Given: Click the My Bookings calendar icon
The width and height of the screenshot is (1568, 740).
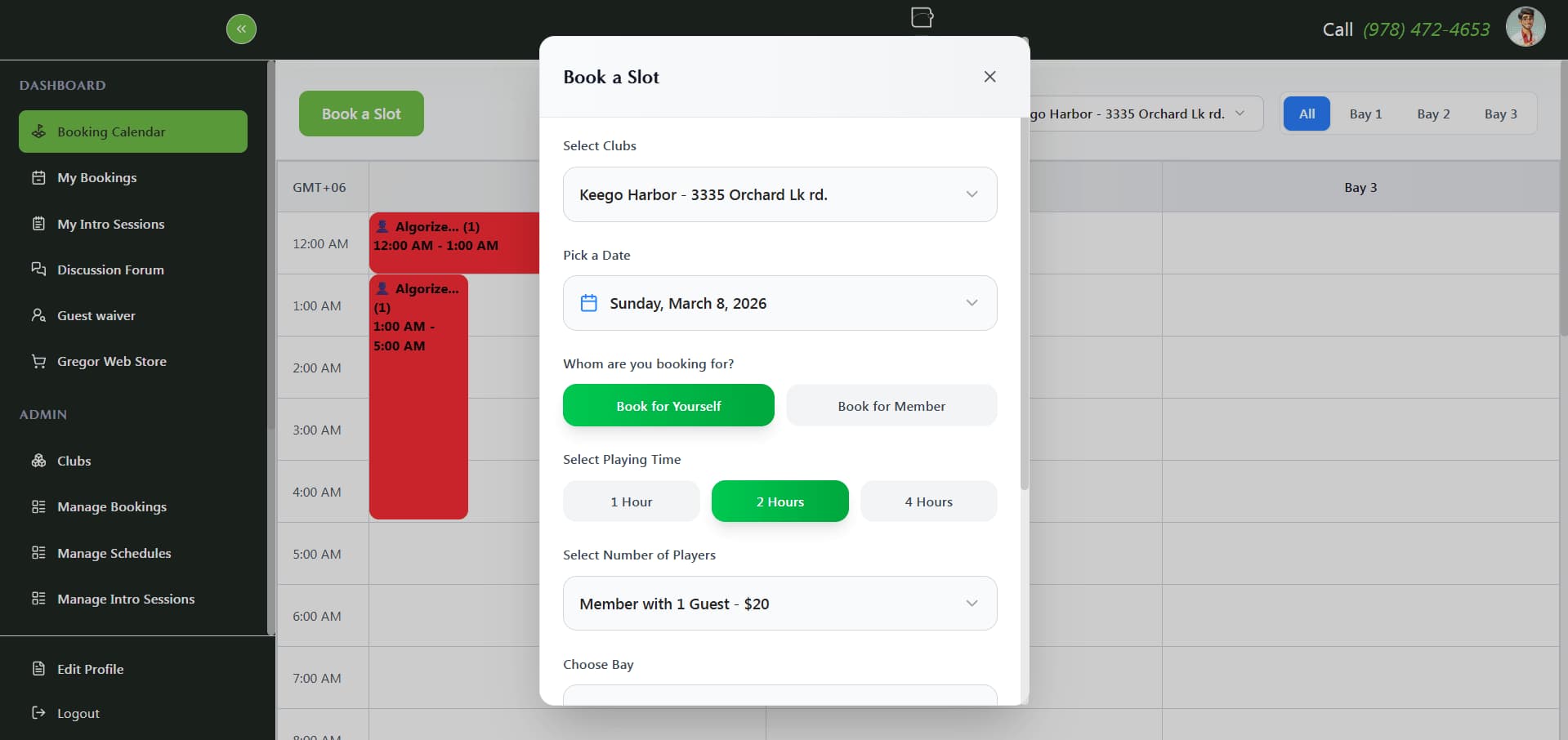Looking at the screenshot, I should [38, 177].
